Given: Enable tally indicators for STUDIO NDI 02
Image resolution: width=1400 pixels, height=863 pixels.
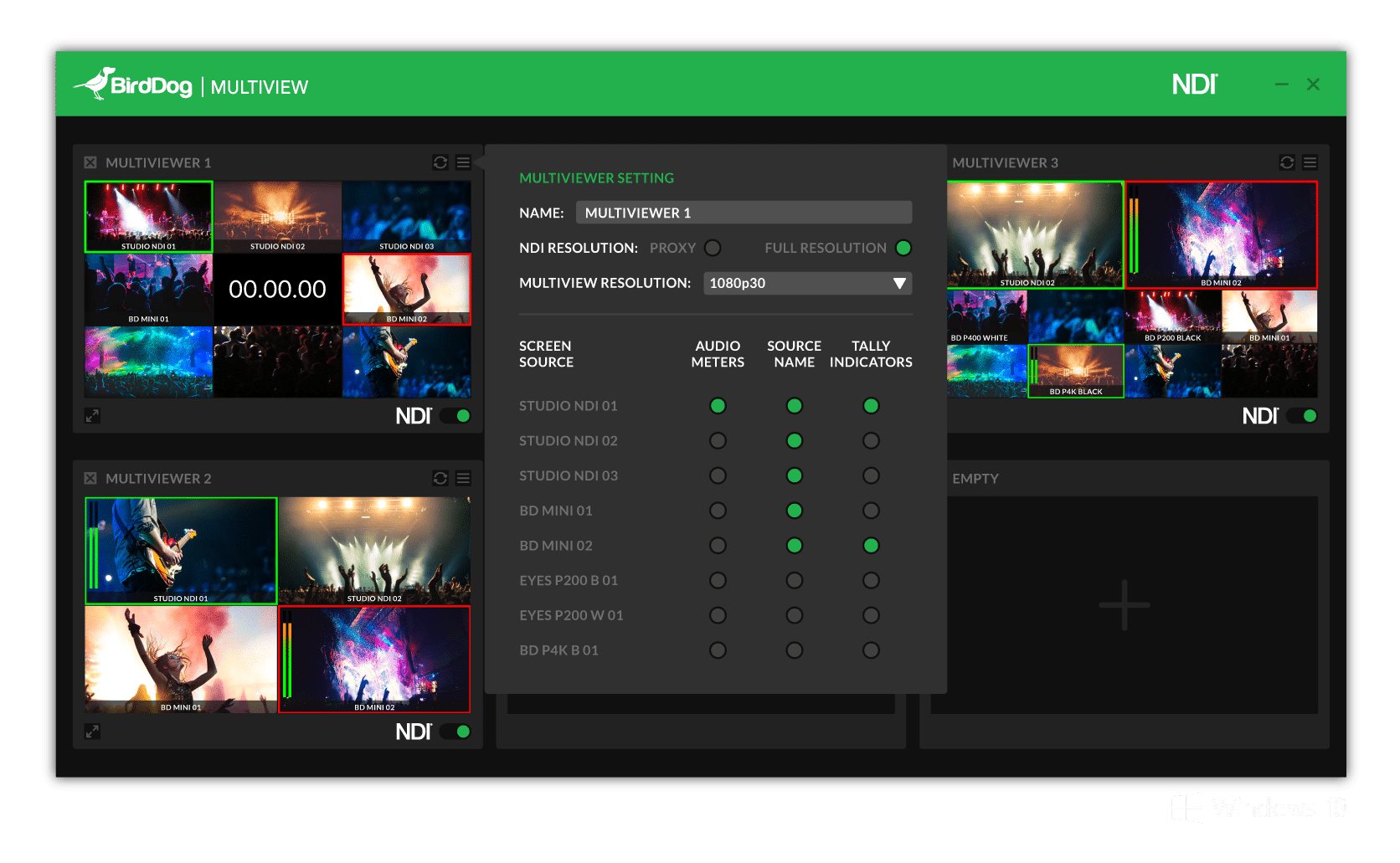Looking at the screenshot, I should (x=871, y=441).
